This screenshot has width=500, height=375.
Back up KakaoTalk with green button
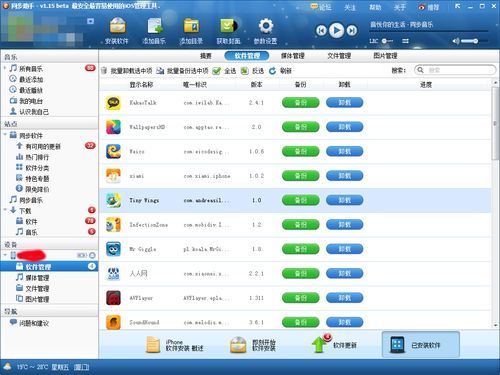coord(301,103)
